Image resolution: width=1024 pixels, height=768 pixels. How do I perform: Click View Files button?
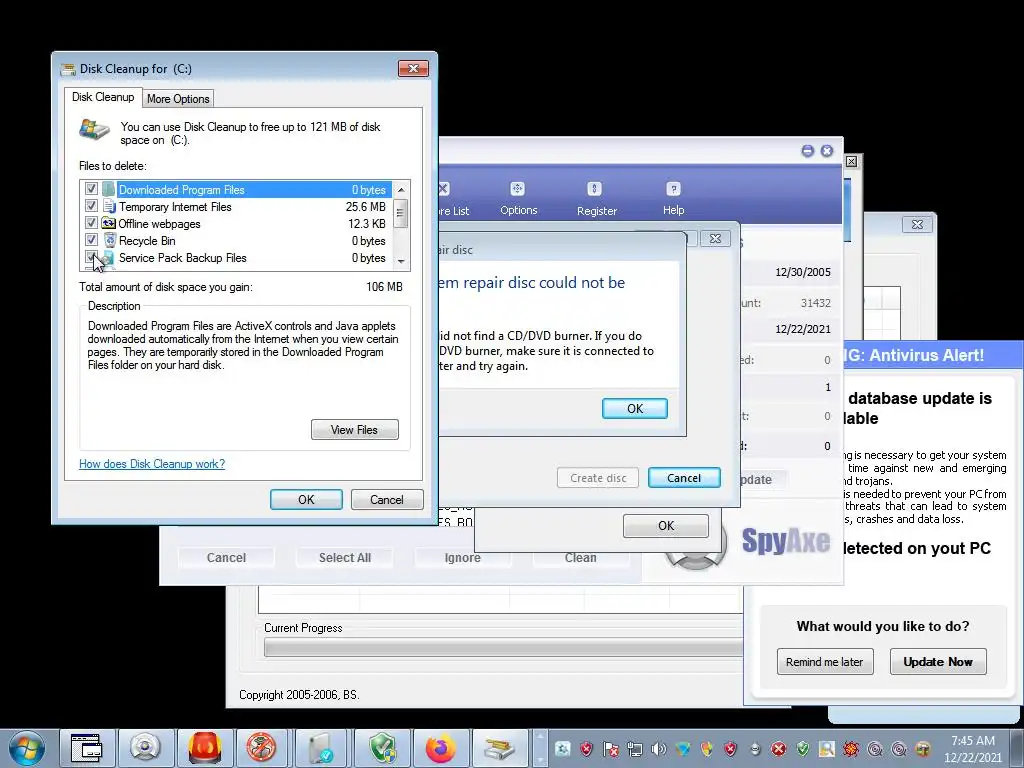click(x=355, y=430)
